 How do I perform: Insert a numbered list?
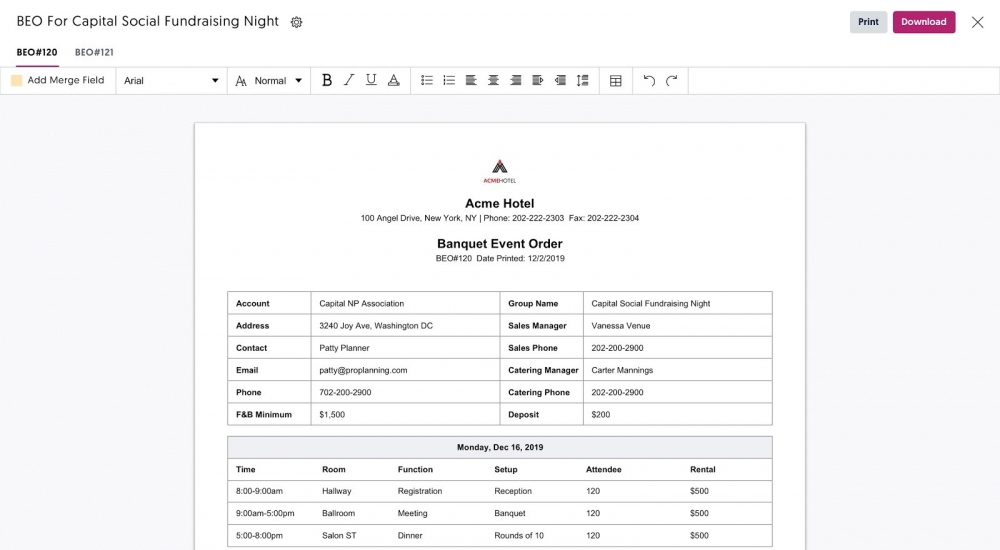427,81
